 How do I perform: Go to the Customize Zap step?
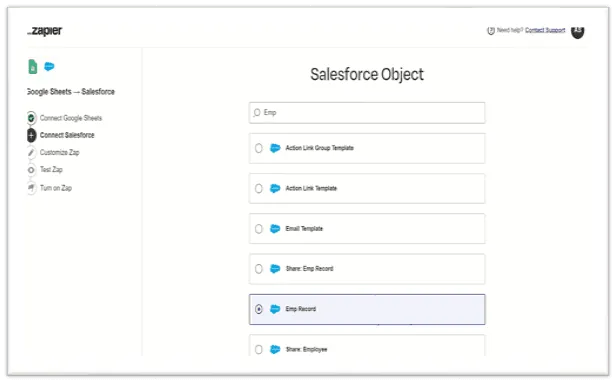click(x=60, y=152)
